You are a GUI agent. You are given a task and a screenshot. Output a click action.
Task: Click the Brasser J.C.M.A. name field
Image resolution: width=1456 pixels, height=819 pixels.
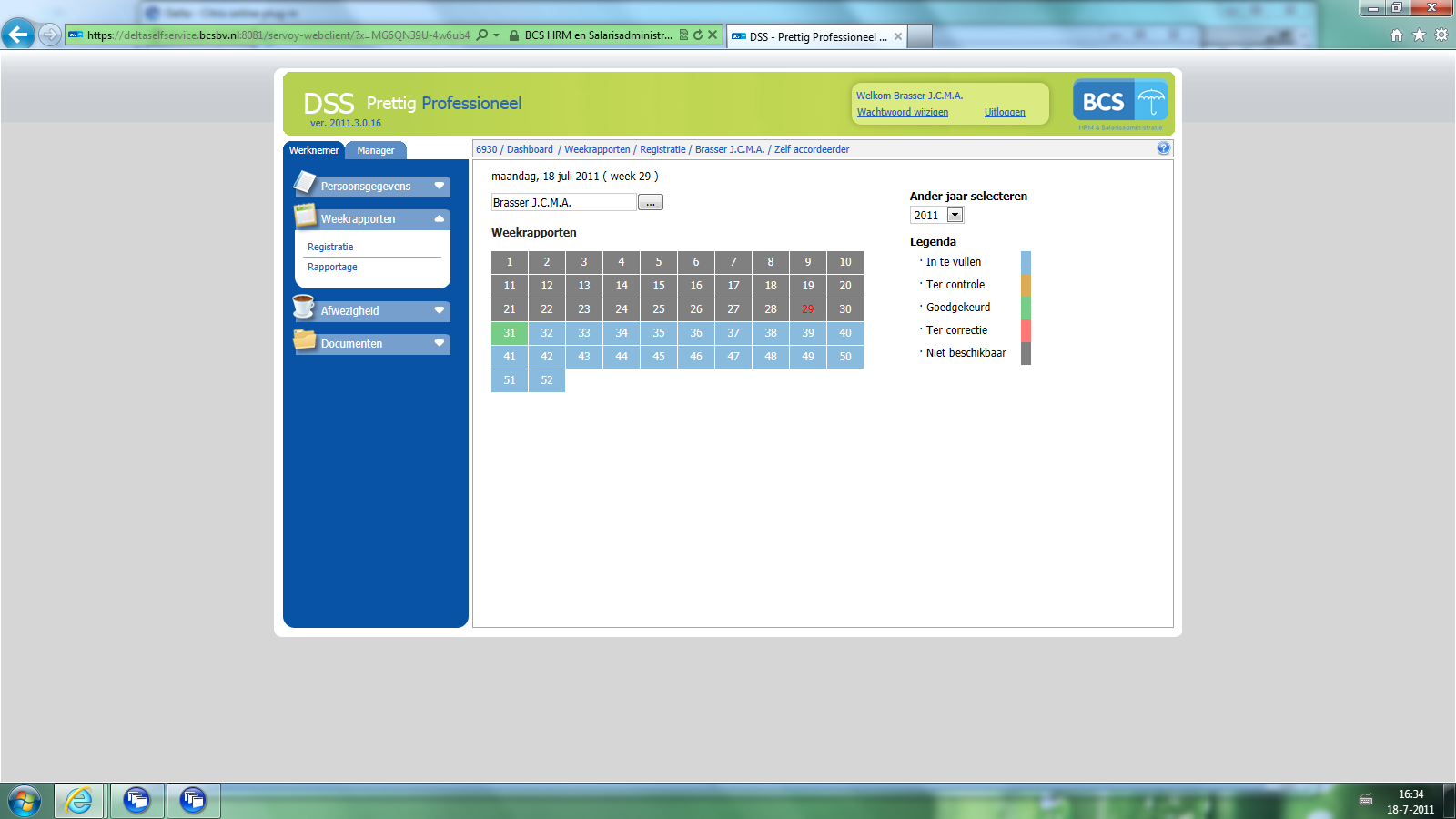coord(563,202)
